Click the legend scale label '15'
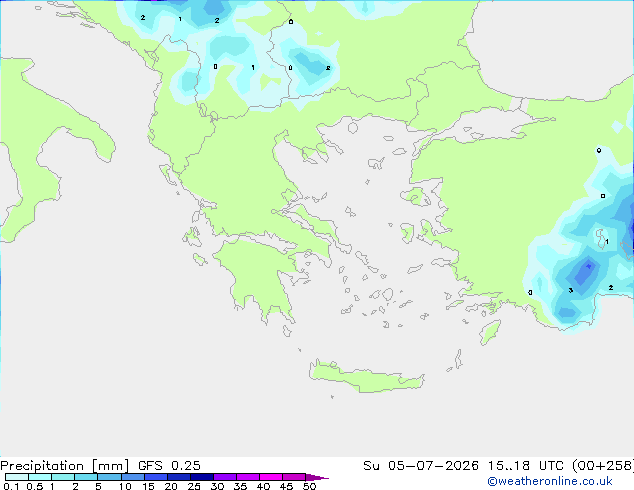The image size is (634, 490). 148,486
